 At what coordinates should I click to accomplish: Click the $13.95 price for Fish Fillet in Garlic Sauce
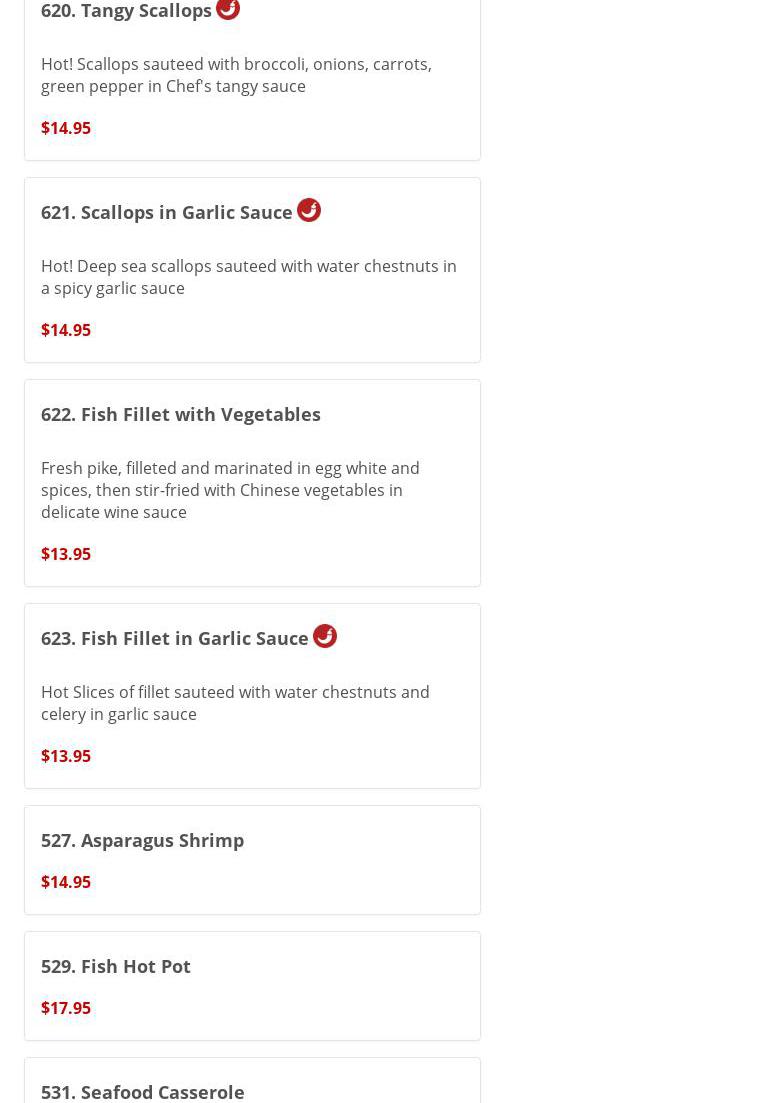click(65, 756)
